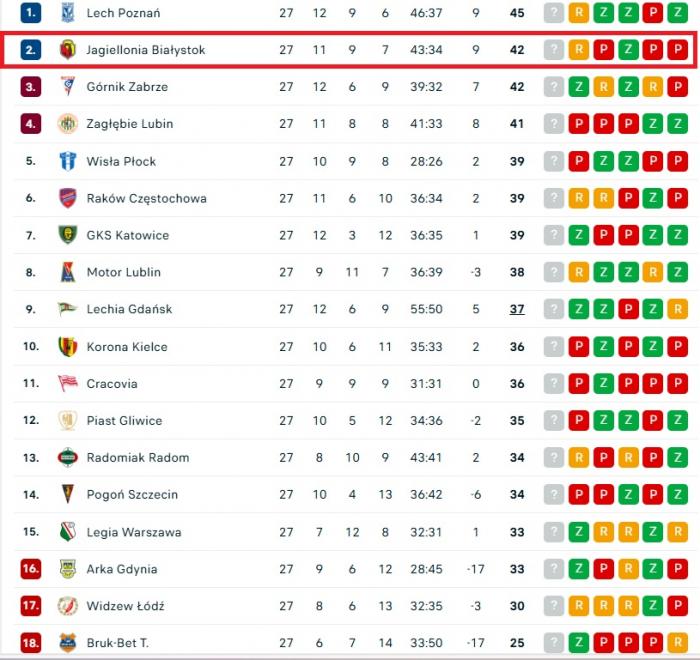Click the Raków Częstochowa club crest
Viewport: 700px width, 660px height.
(68, 198)
